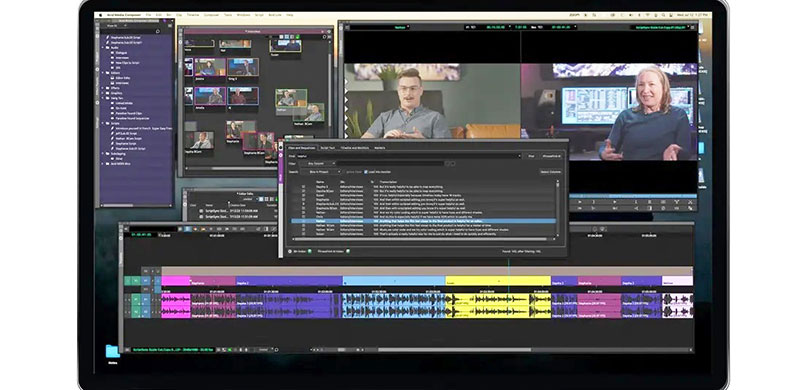Click the project window search icon
This screenshot has width=800, height=390.
(158, 32)
